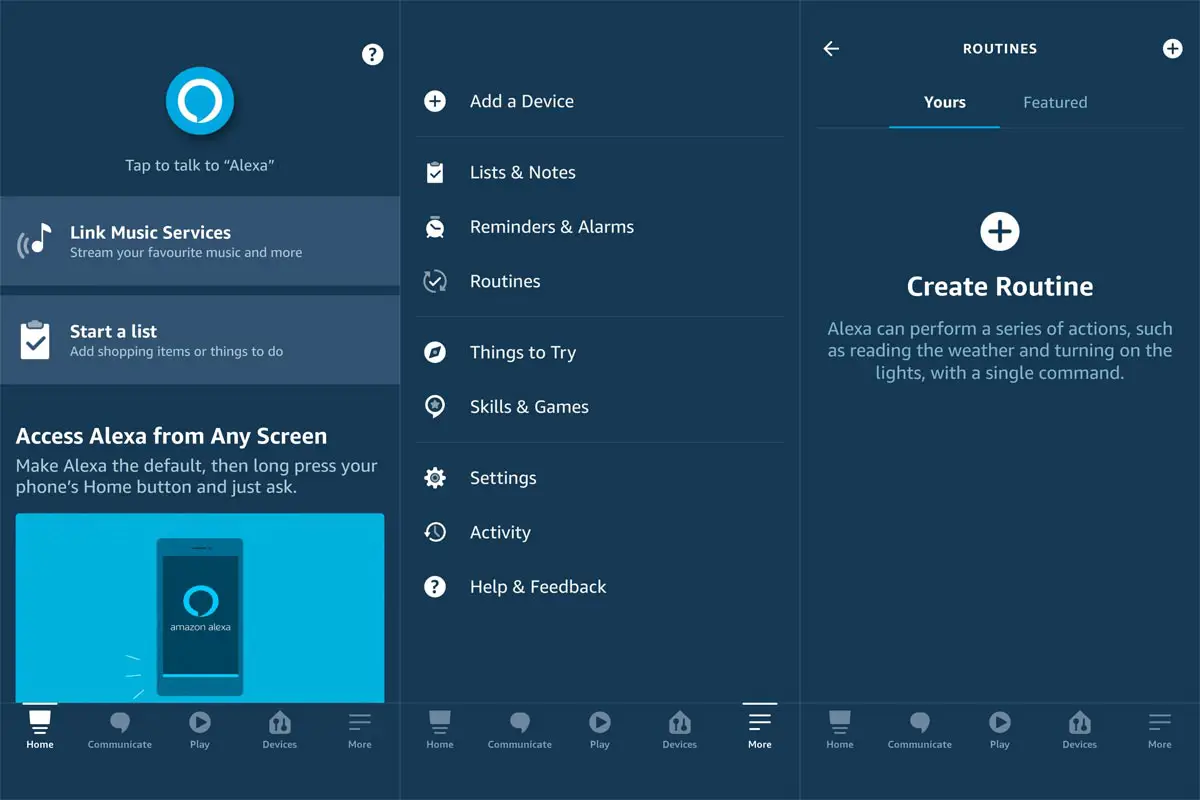The height and width of the screenshot is (800, 1200).
Task: Click the Create Routine heading
Action: tap(1000, 287)
